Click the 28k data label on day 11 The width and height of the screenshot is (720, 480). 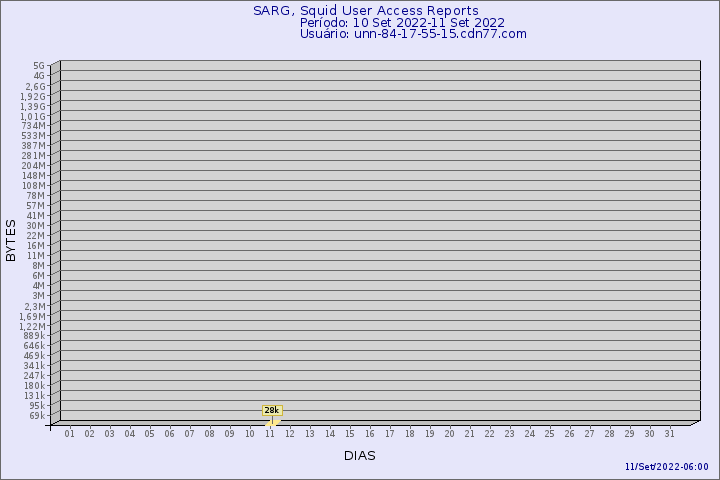272,410
